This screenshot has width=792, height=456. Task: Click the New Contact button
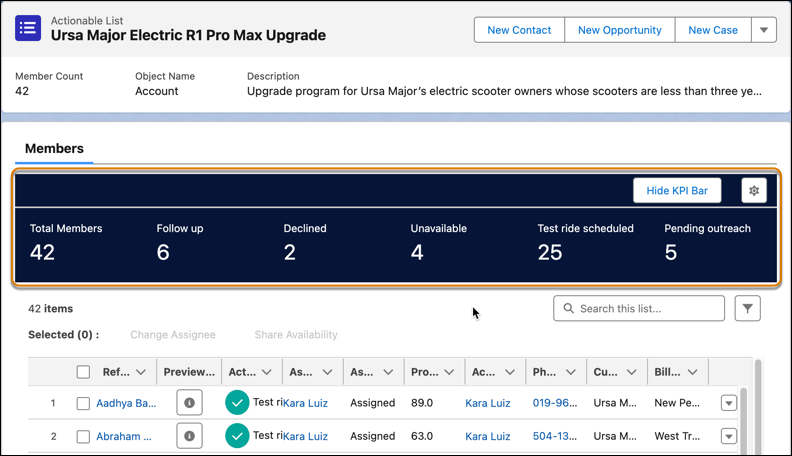tap(519, 30)
